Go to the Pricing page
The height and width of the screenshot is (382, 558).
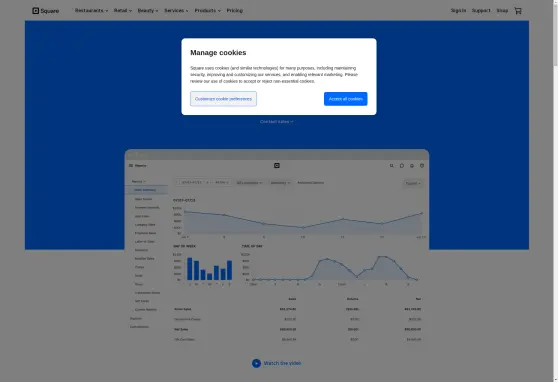(x=235, y=11)
